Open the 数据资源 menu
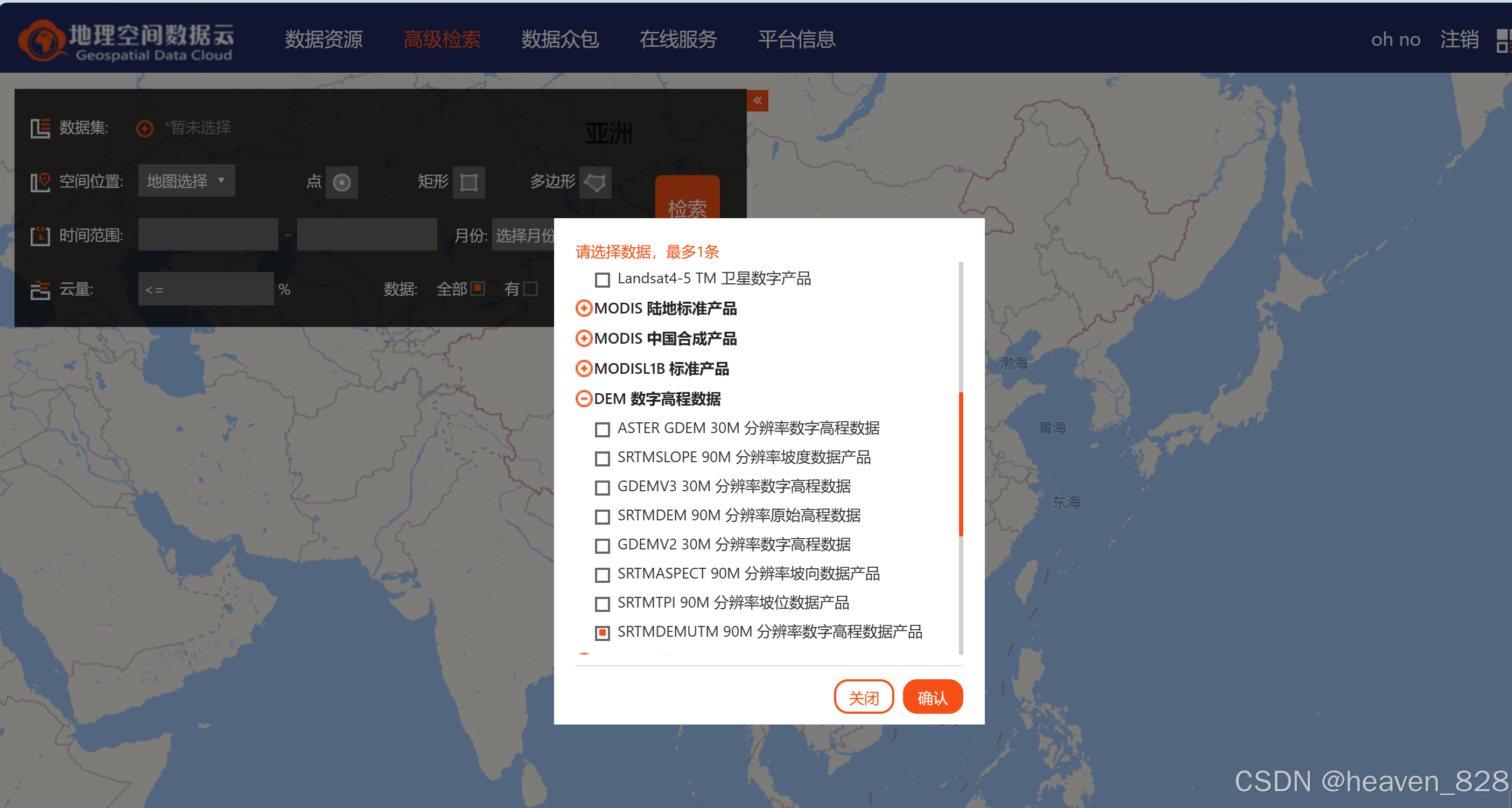The height and width of the screenshot is (808, 1512). click(x=324, y=39)
